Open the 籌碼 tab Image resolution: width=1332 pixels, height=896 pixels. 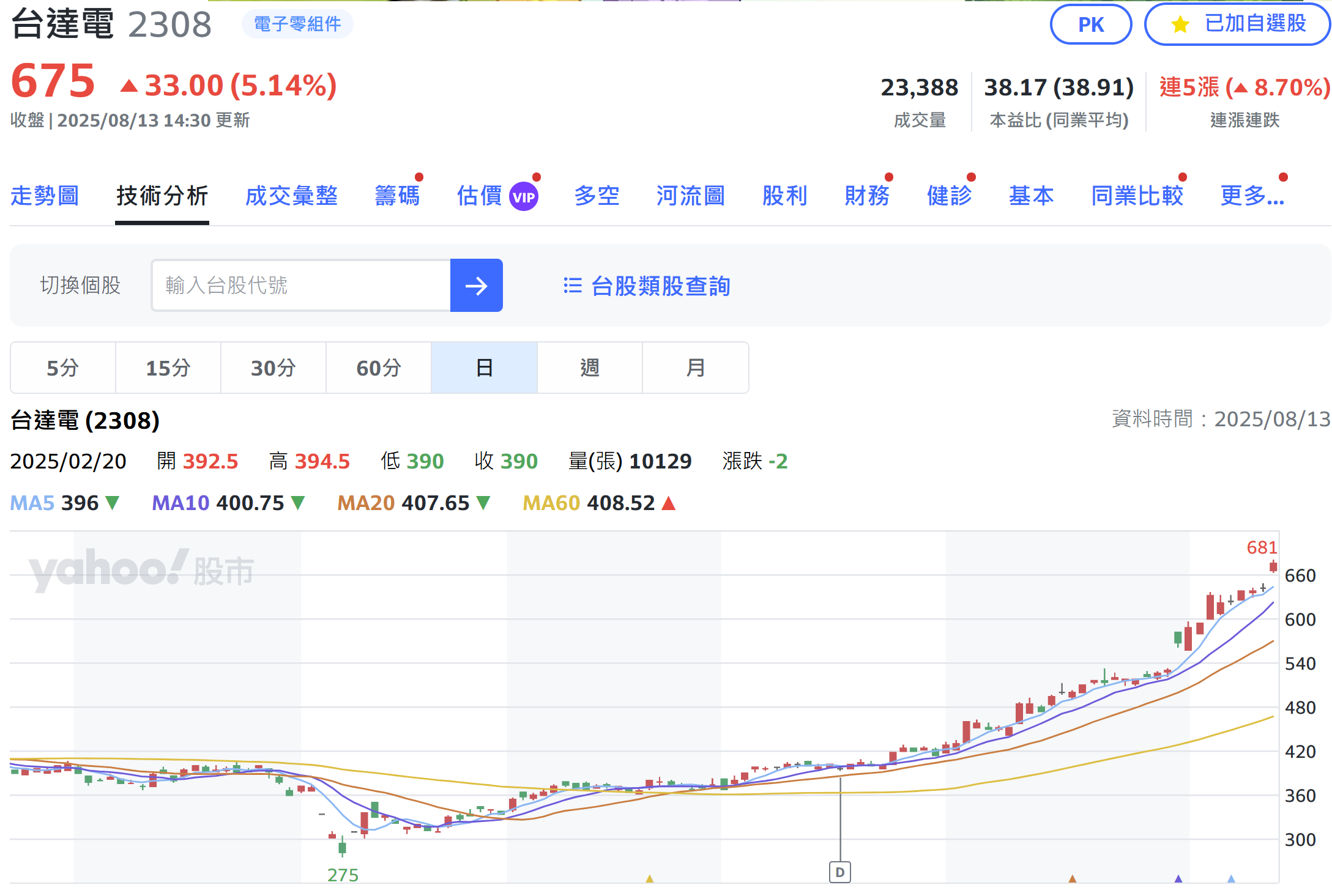click(397, 196)
